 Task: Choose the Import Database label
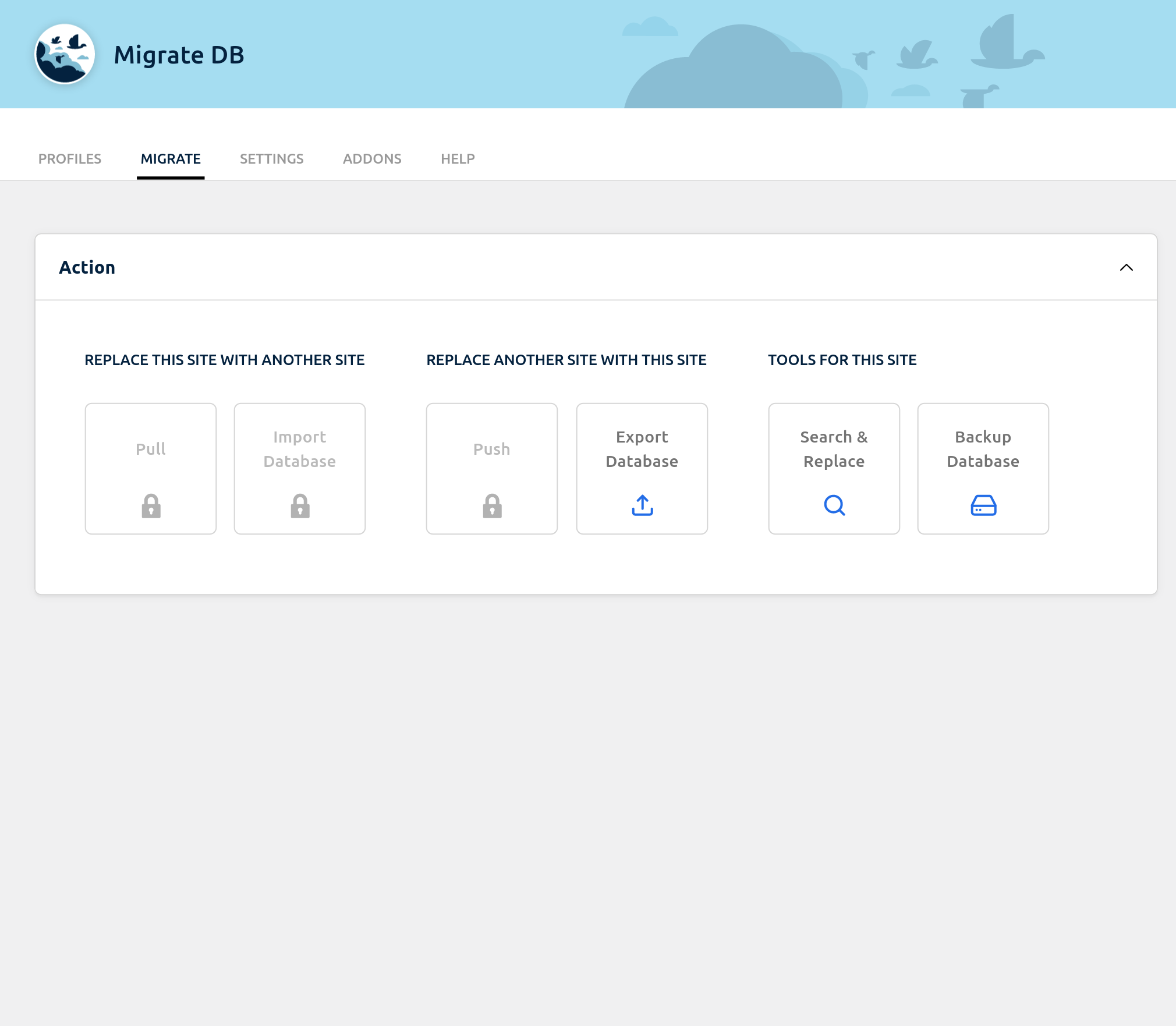click(x=300, y=449)
